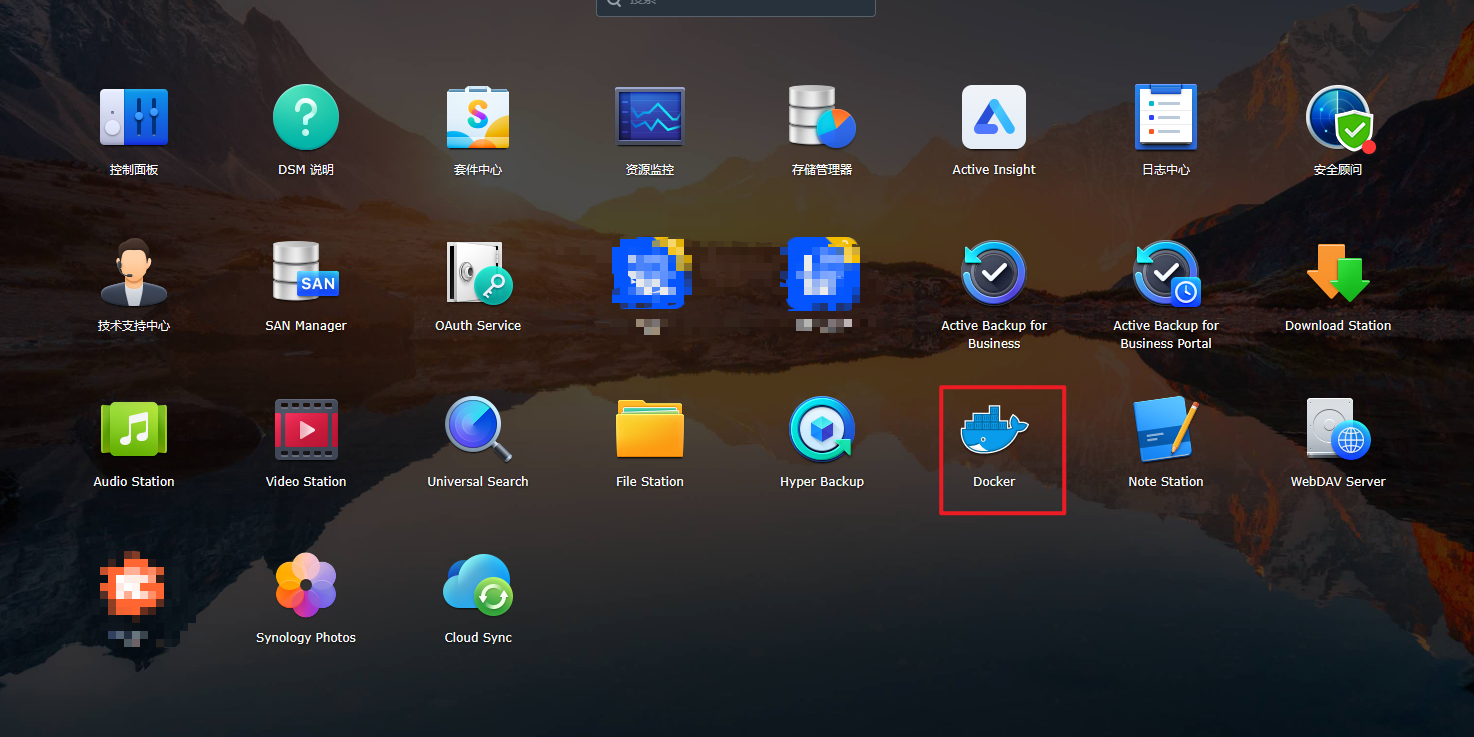Click the Cloud Sync label text
The image size is (1474, 737).
[478, 638]
